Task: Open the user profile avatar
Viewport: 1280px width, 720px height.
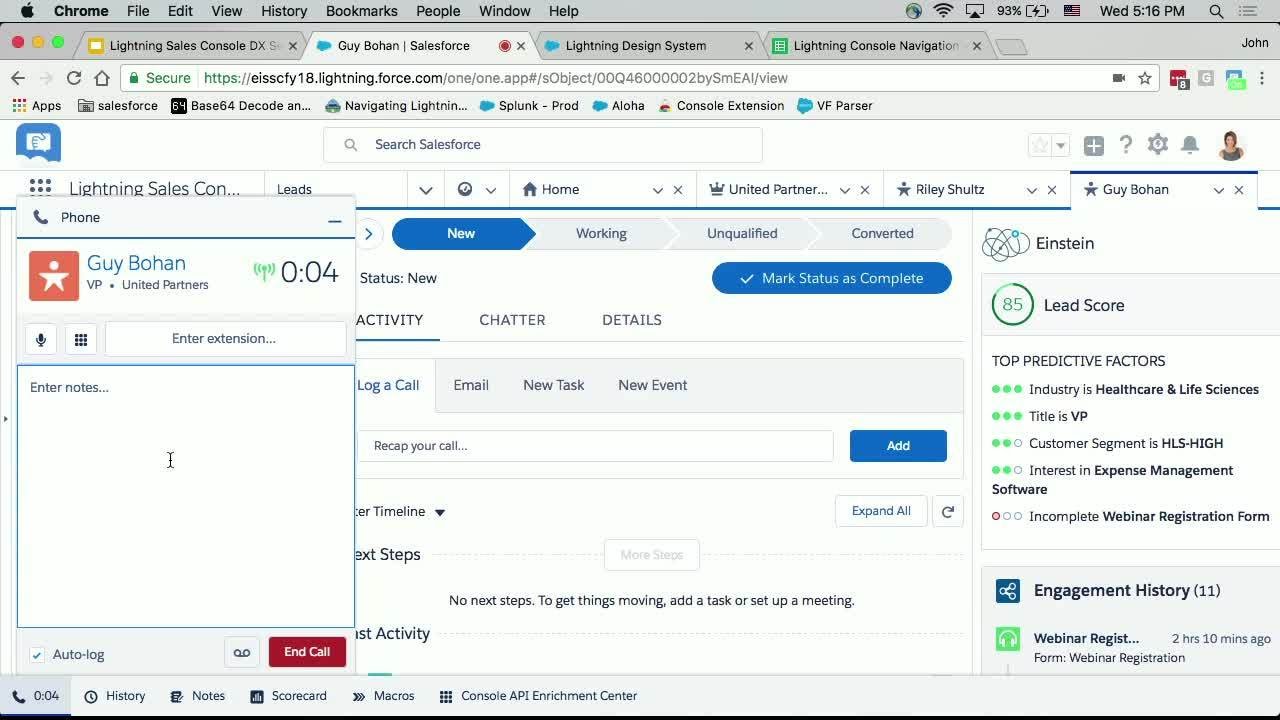Action: point(1231,145)
